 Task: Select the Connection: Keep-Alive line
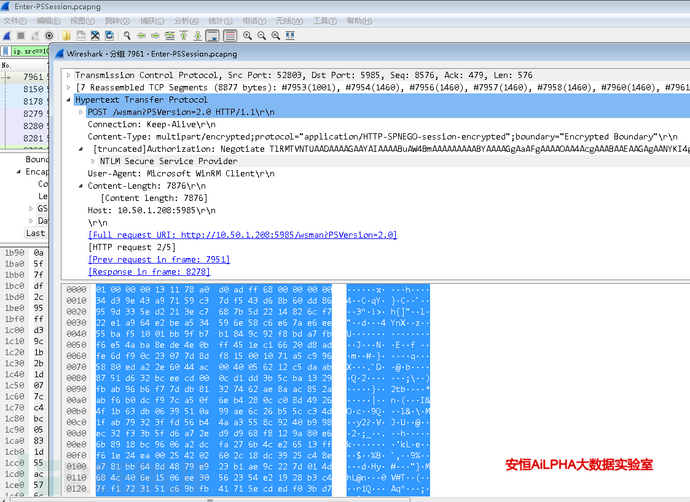(151, 125)
